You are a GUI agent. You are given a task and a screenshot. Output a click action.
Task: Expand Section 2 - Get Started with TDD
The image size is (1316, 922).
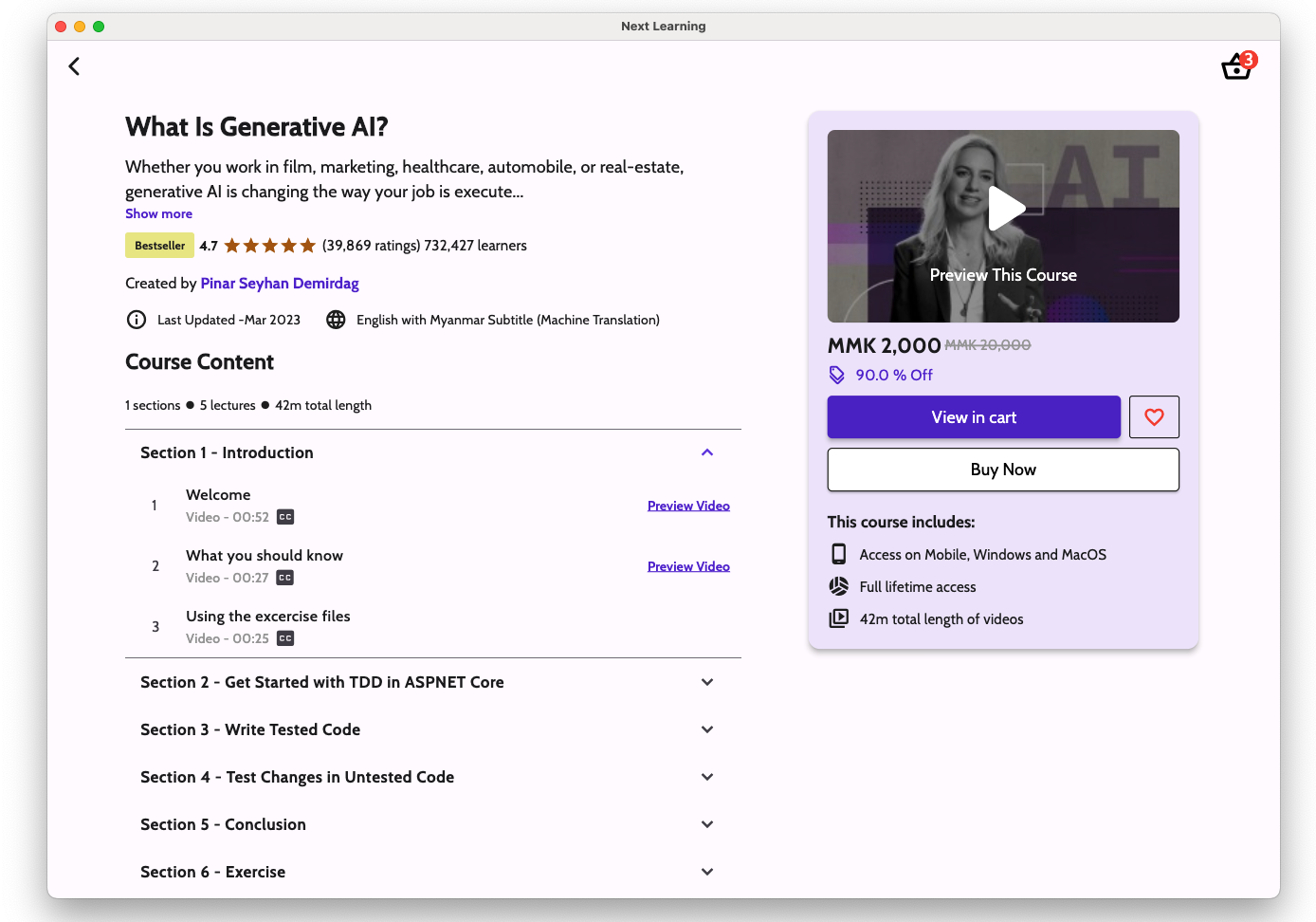tap(706, 682)
